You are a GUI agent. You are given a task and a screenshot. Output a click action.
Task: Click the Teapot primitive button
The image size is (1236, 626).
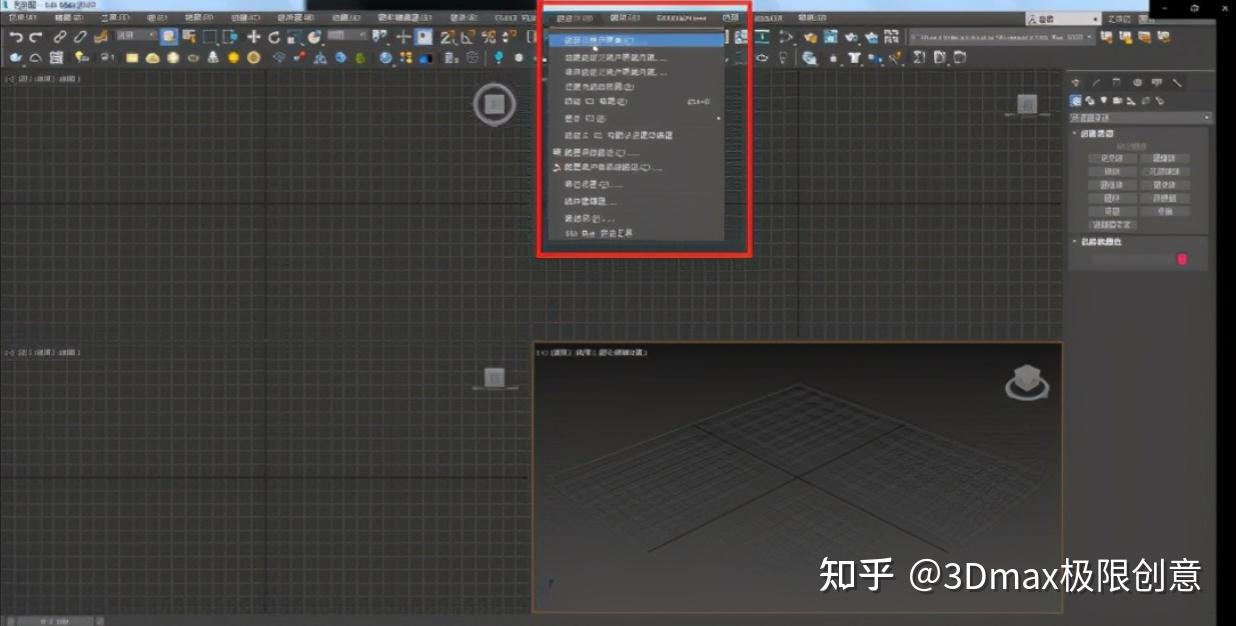(1110, 211)
